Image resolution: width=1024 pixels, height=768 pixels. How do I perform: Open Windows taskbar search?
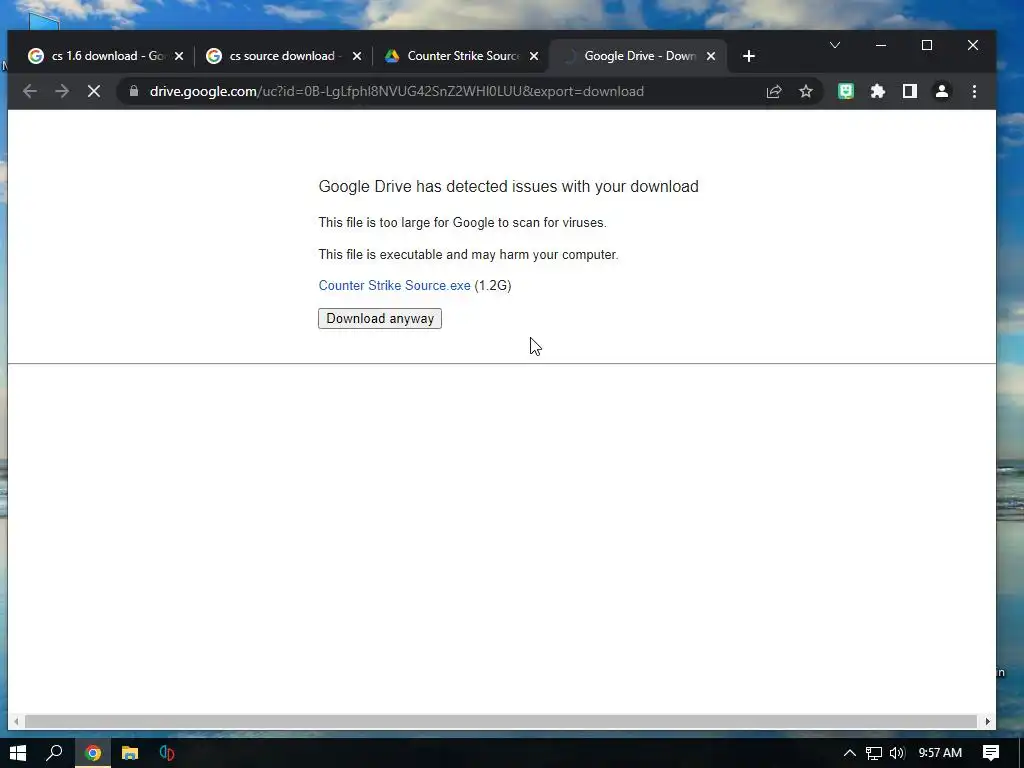(x=54, y=753)
